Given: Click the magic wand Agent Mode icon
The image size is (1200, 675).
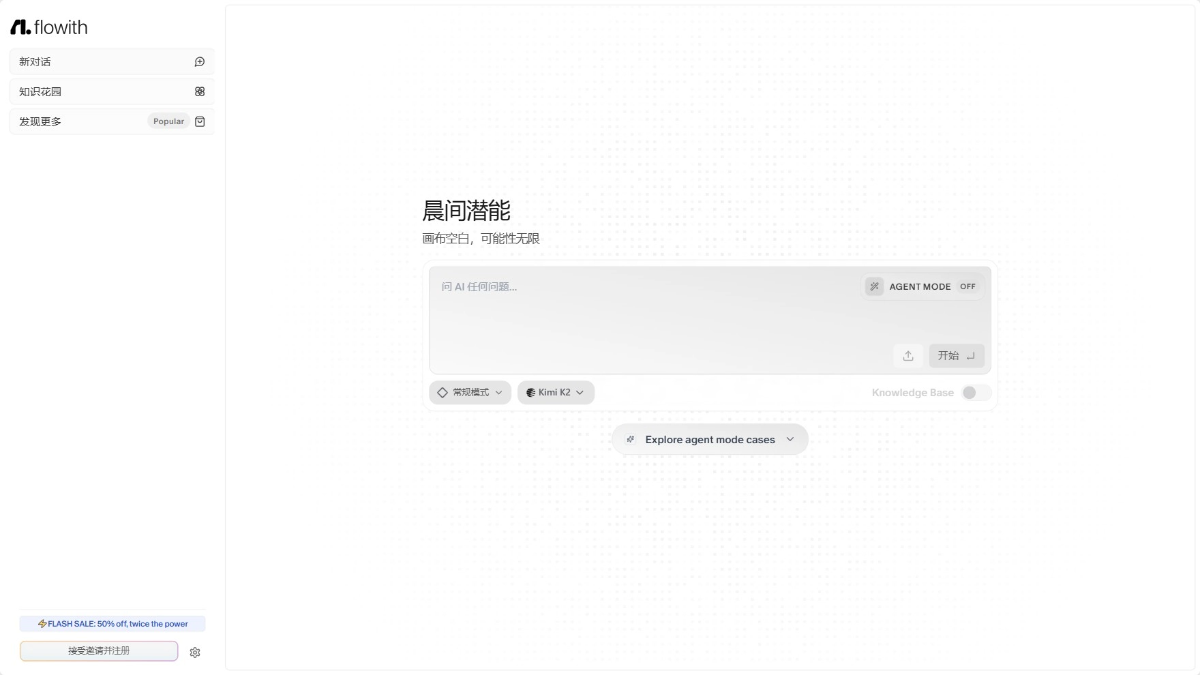Looking at the screenshot, I should 874,287.
